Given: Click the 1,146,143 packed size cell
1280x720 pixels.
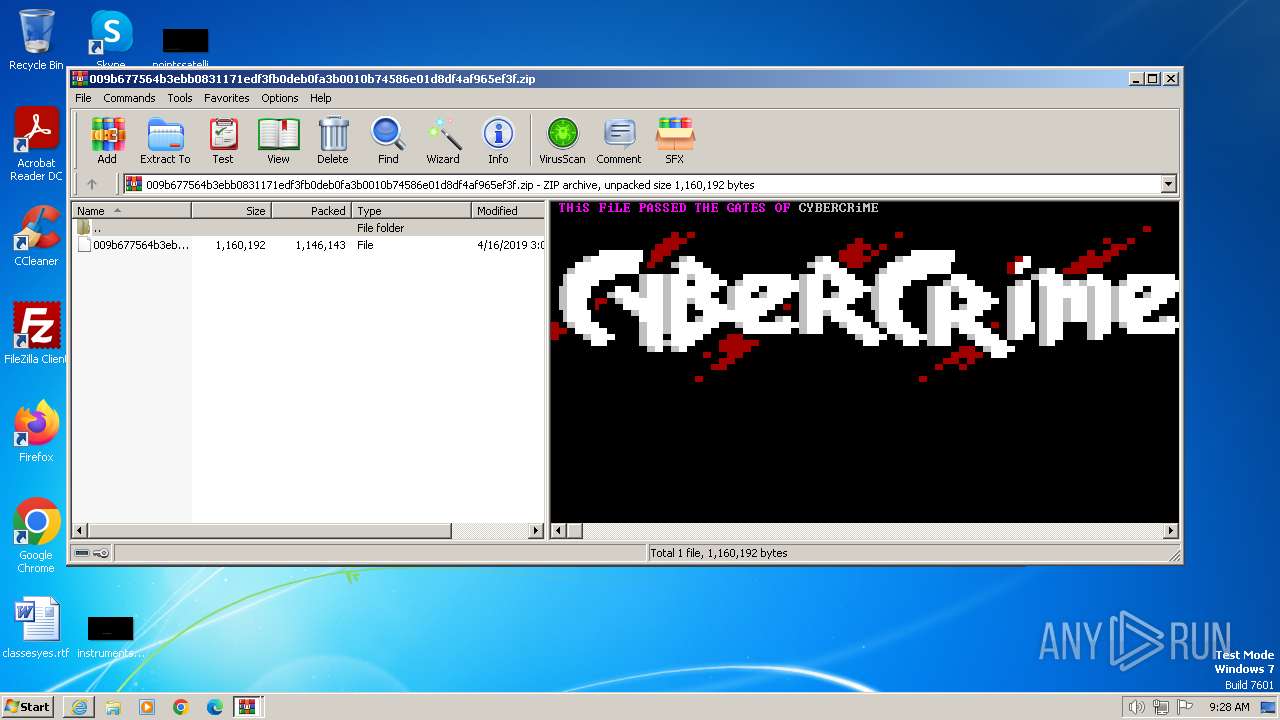Looking at the screenshot, I should (320, 245).
